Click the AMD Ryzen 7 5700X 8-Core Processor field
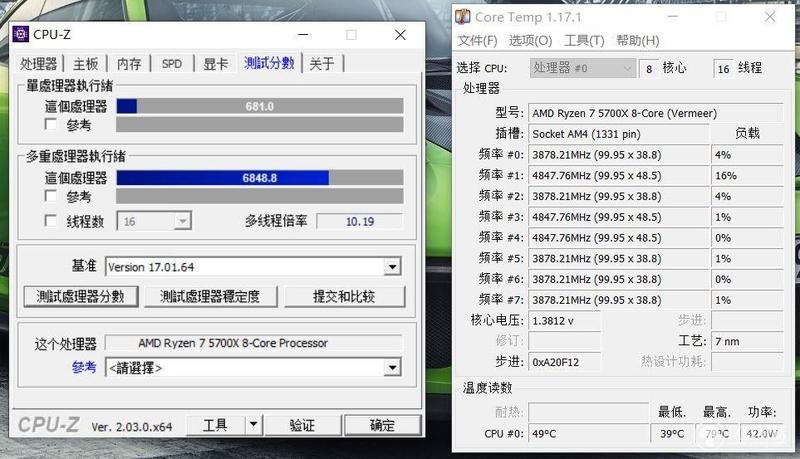The width and height of the screenshot is (800, 459). 254,343
